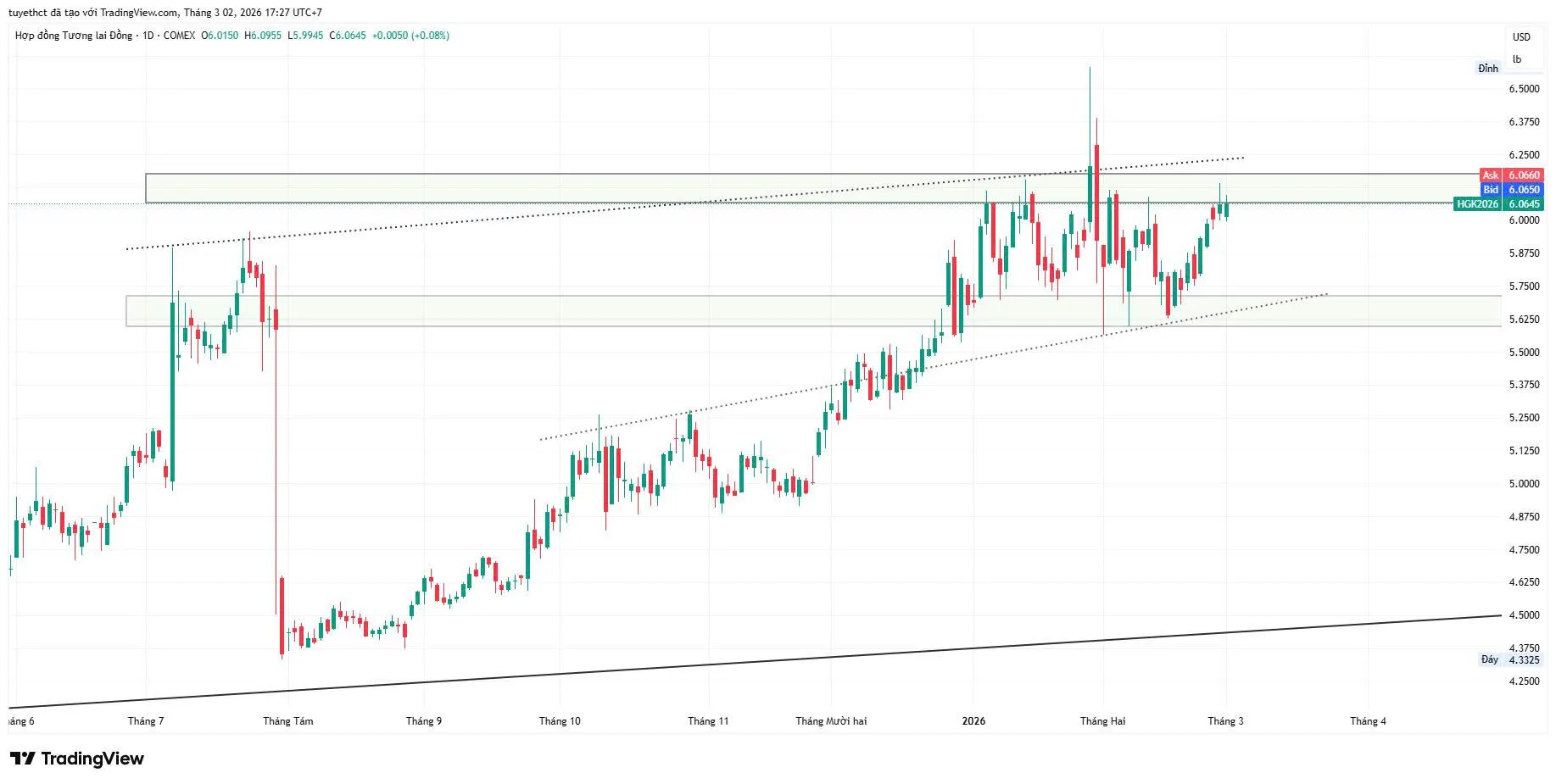Click the TradingView logo at bottom left
The height and width of the screenshot is (784, 1556).
pyautogui.click(x=77, y=759)
